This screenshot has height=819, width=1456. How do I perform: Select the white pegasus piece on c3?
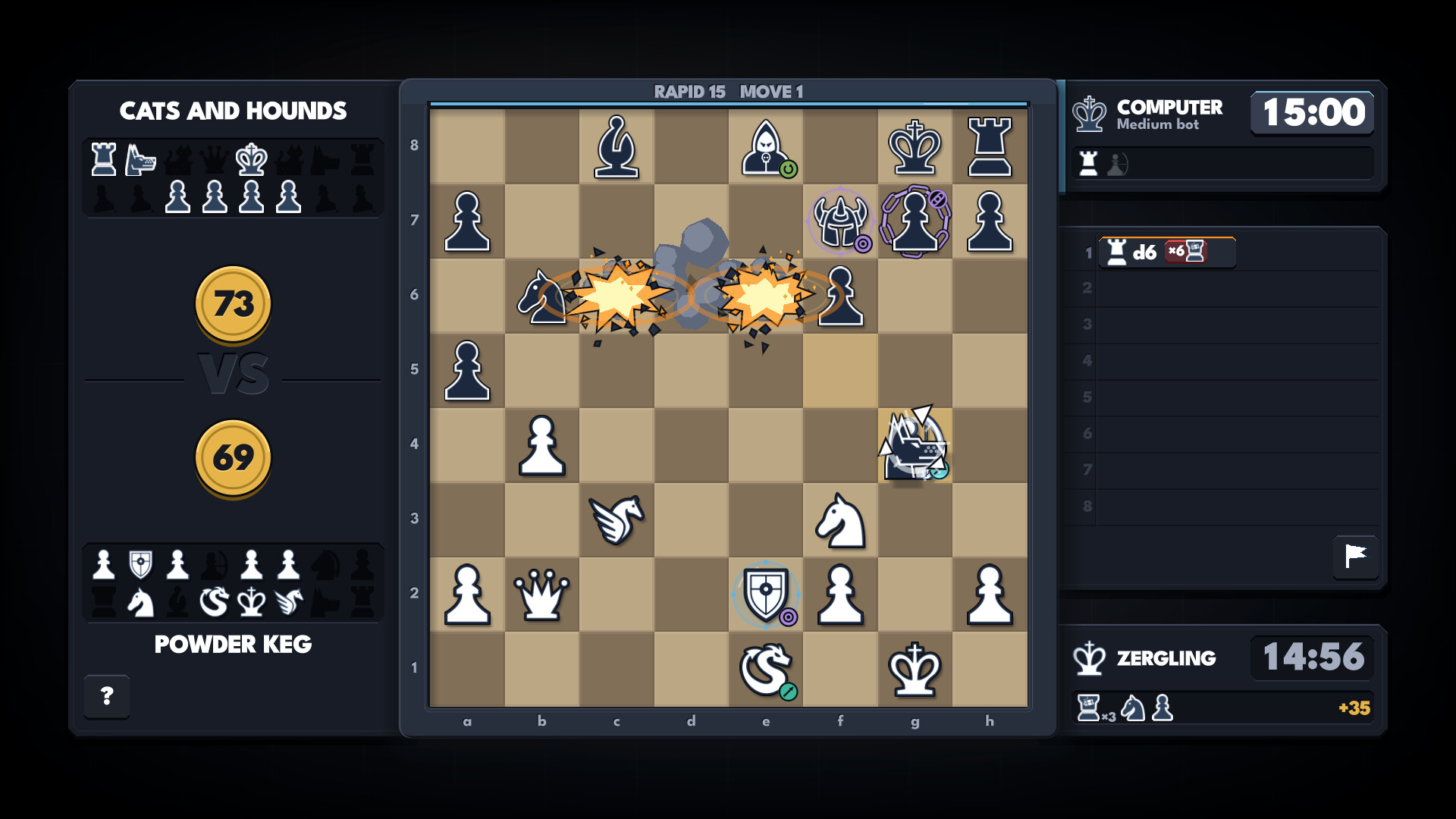pos(617,519)
